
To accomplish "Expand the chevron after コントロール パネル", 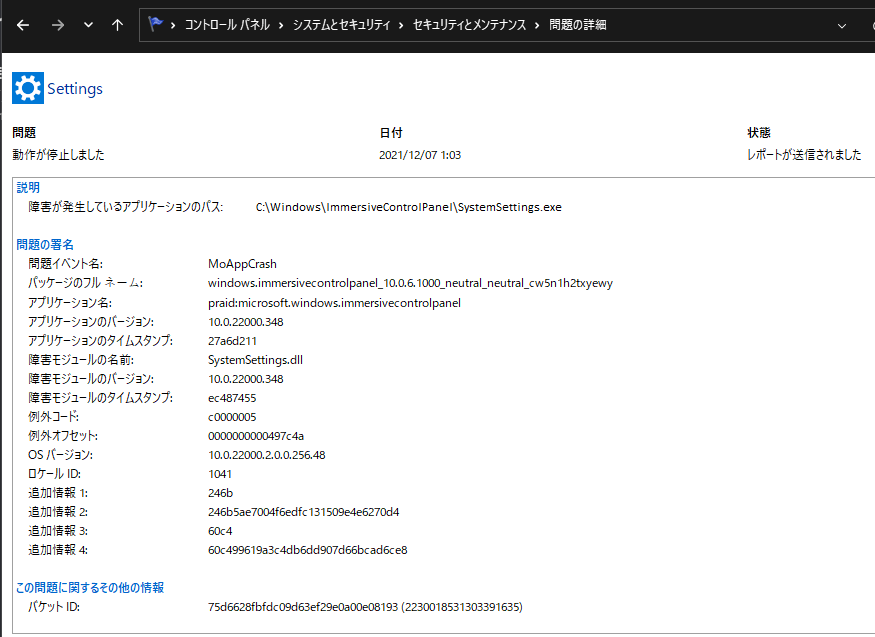I will pos(281,25).
